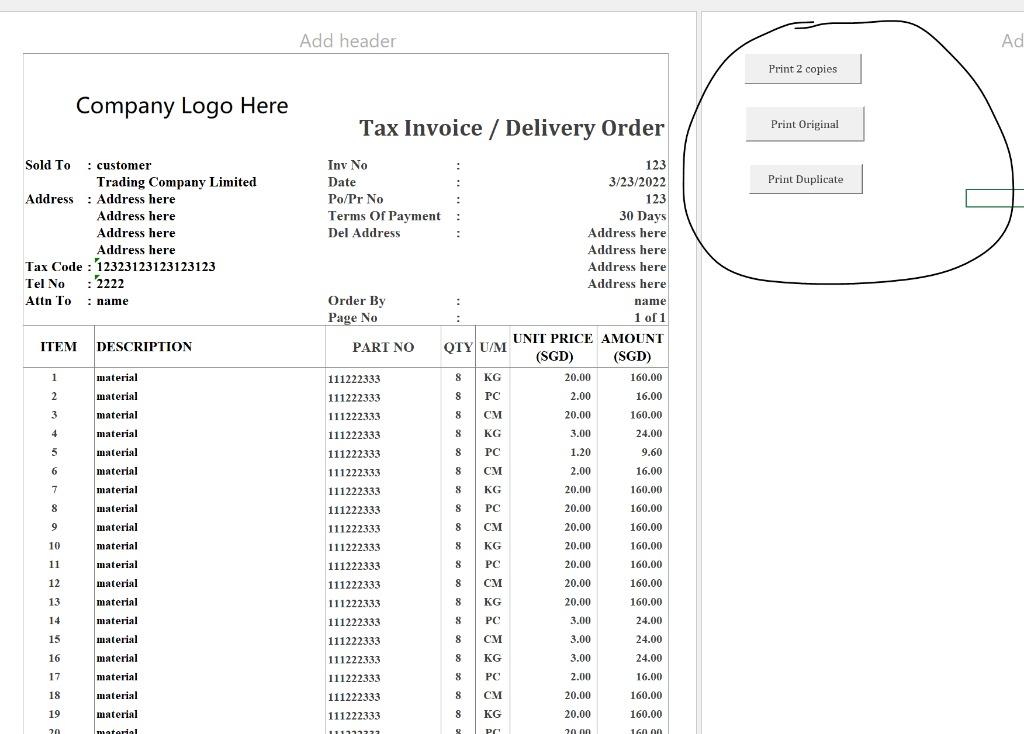1024x734 pixels.
Task: Select the Company Logo Here placeholder
Action: (x=182, y=105)
